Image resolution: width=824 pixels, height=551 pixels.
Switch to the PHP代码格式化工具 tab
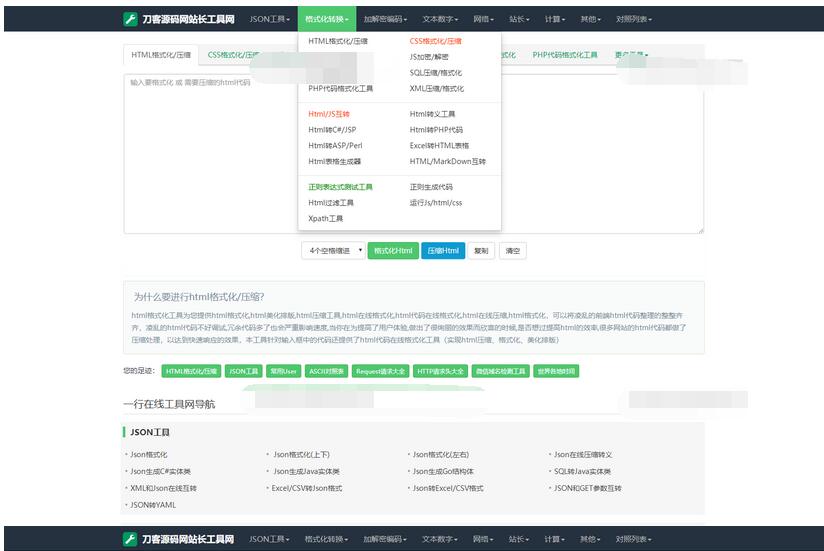click(x=565, y=55)
